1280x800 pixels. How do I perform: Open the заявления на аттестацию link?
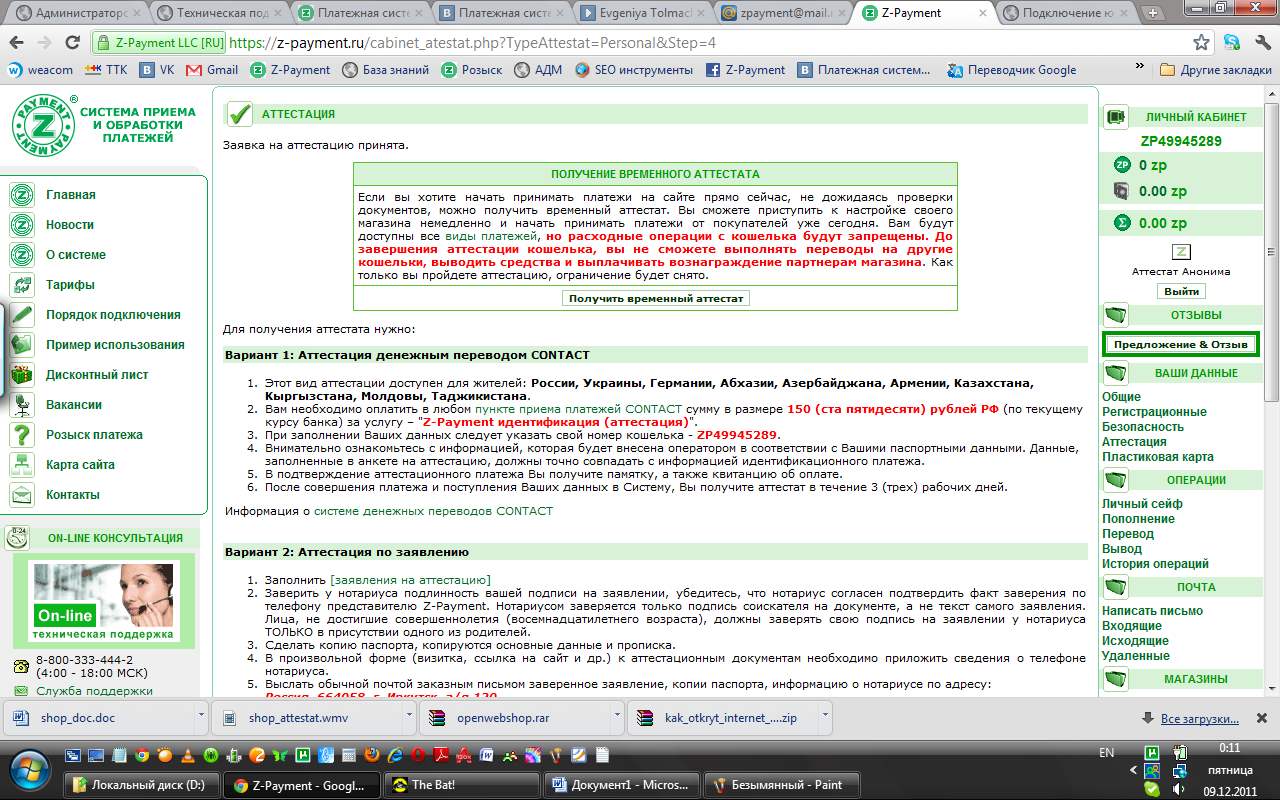[x=410, y=580]
